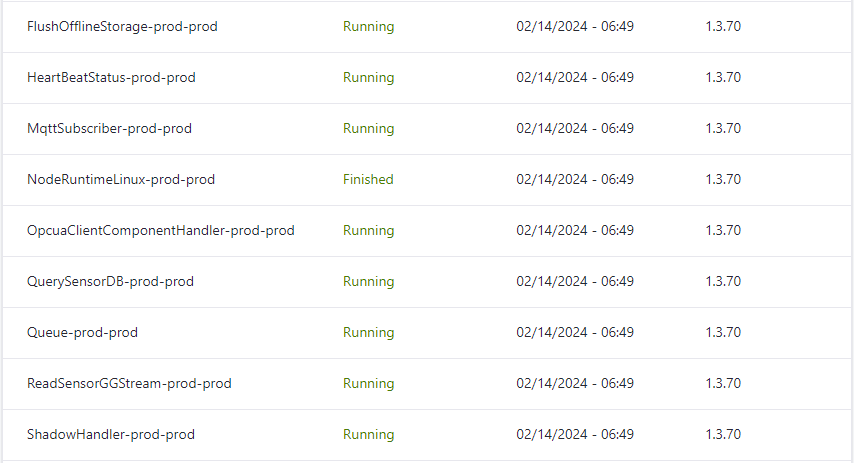Click the date in the QuerySensorDB-prod-prod row

pyautogui.click(x=575, y=282)
